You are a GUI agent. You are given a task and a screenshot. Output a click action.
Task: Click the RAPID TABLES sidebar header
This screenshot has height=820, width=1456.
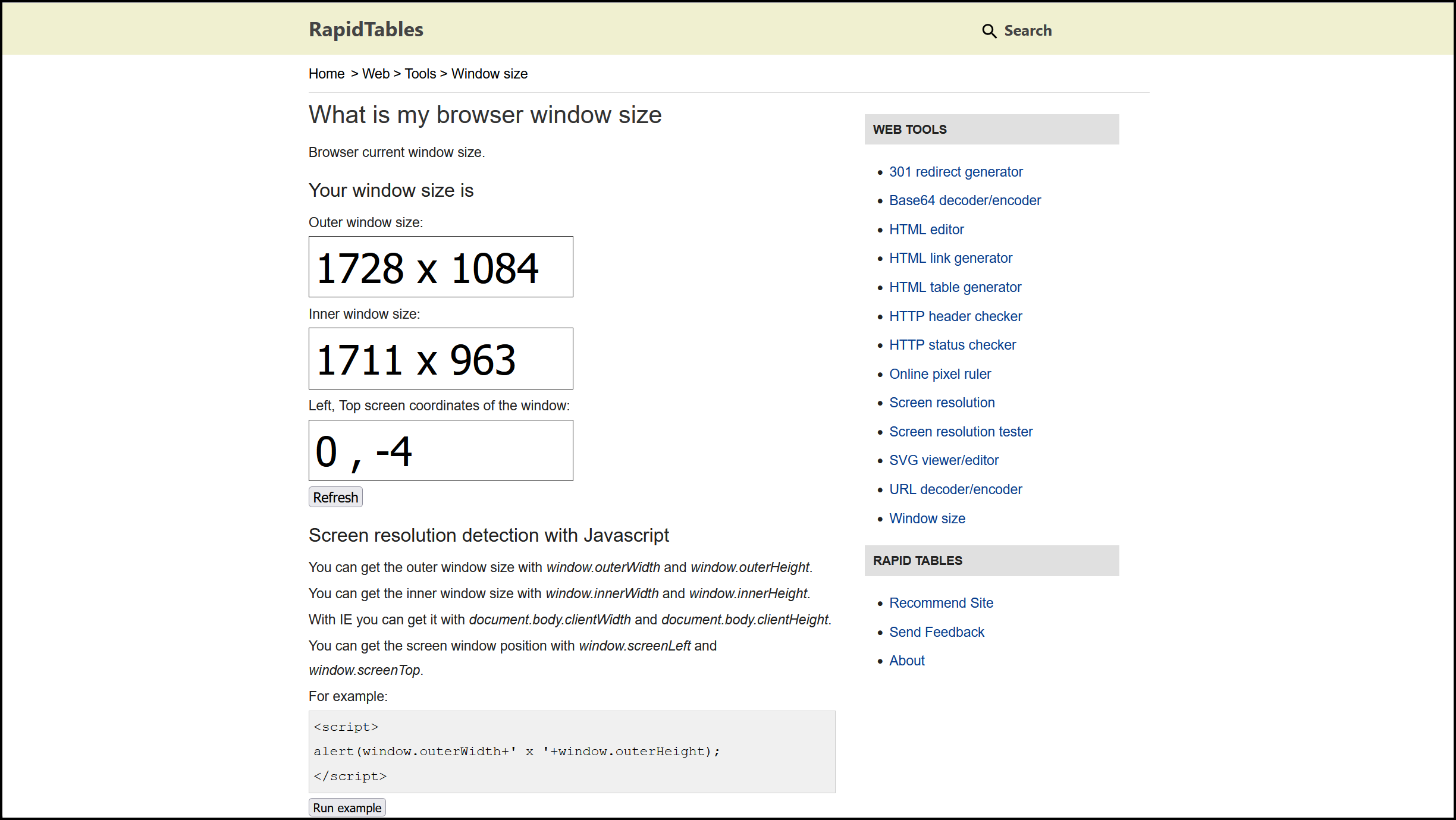tap(992, 560)
